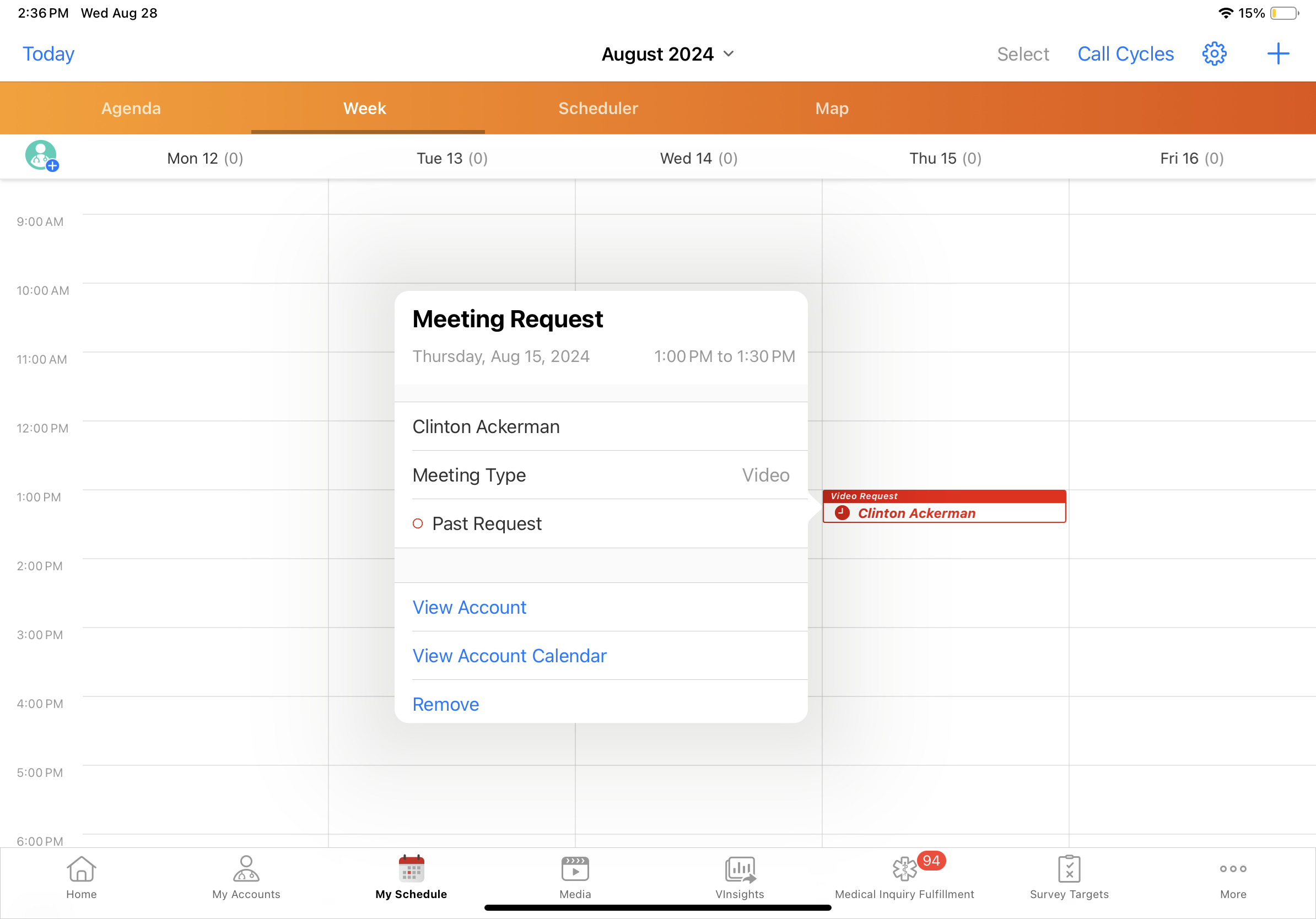Image resolution: width=1316 pixels, height=919 pixels.
Task: Tap the More ellipsis icon
Action: click(1233, 870)
